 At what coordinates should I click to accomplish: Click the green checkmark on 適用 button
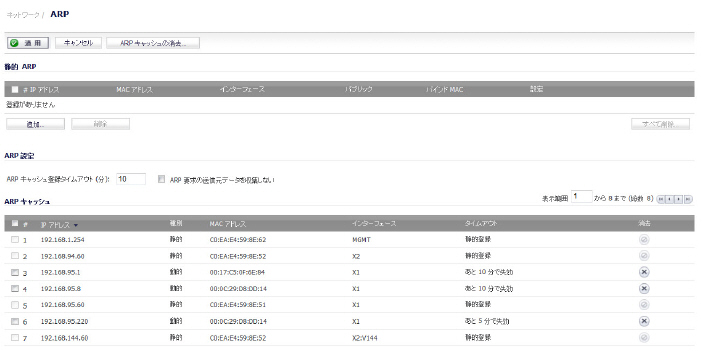(x=15, y=43)
